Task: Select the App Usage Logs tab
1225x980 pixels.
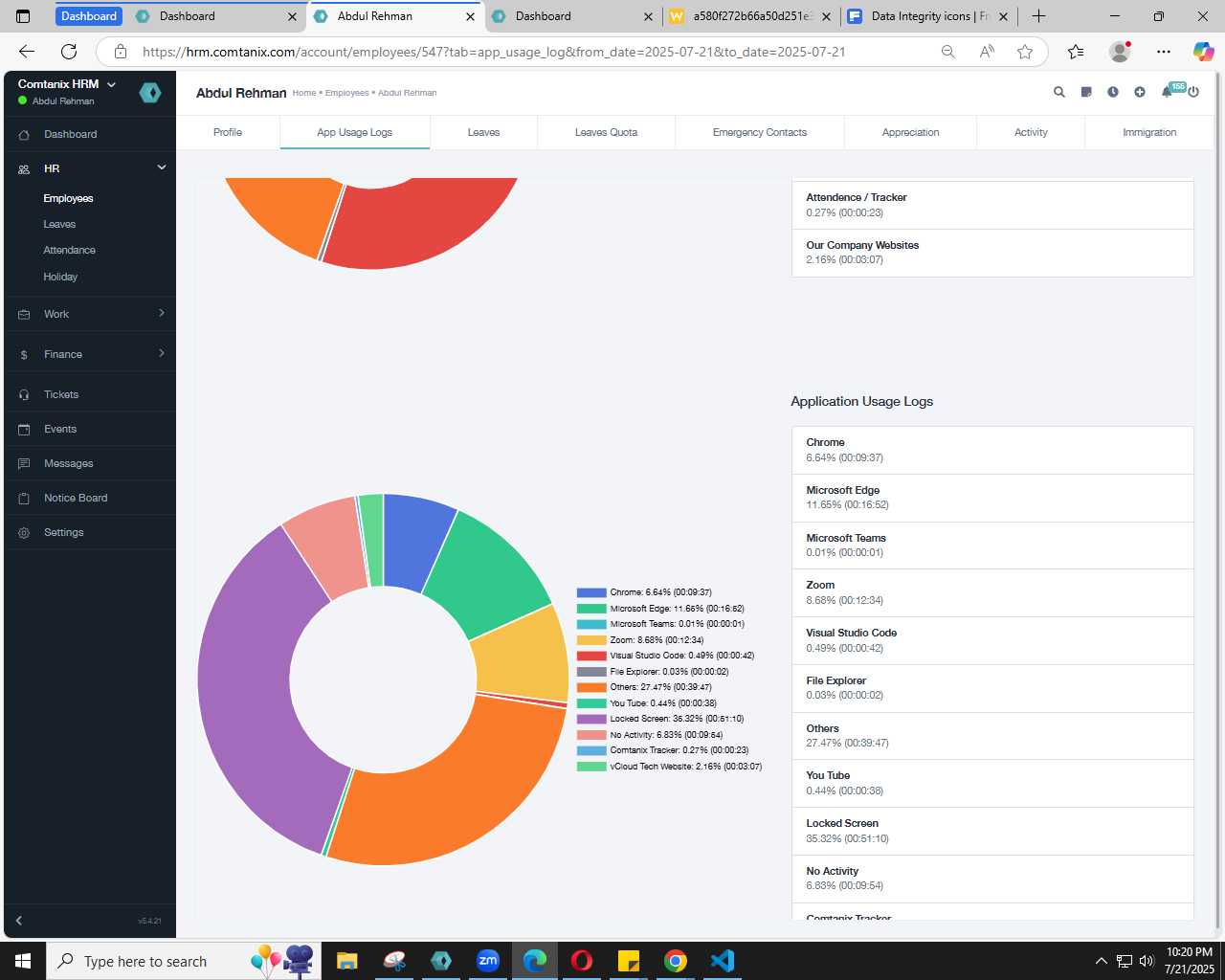Action: (355, 132)
